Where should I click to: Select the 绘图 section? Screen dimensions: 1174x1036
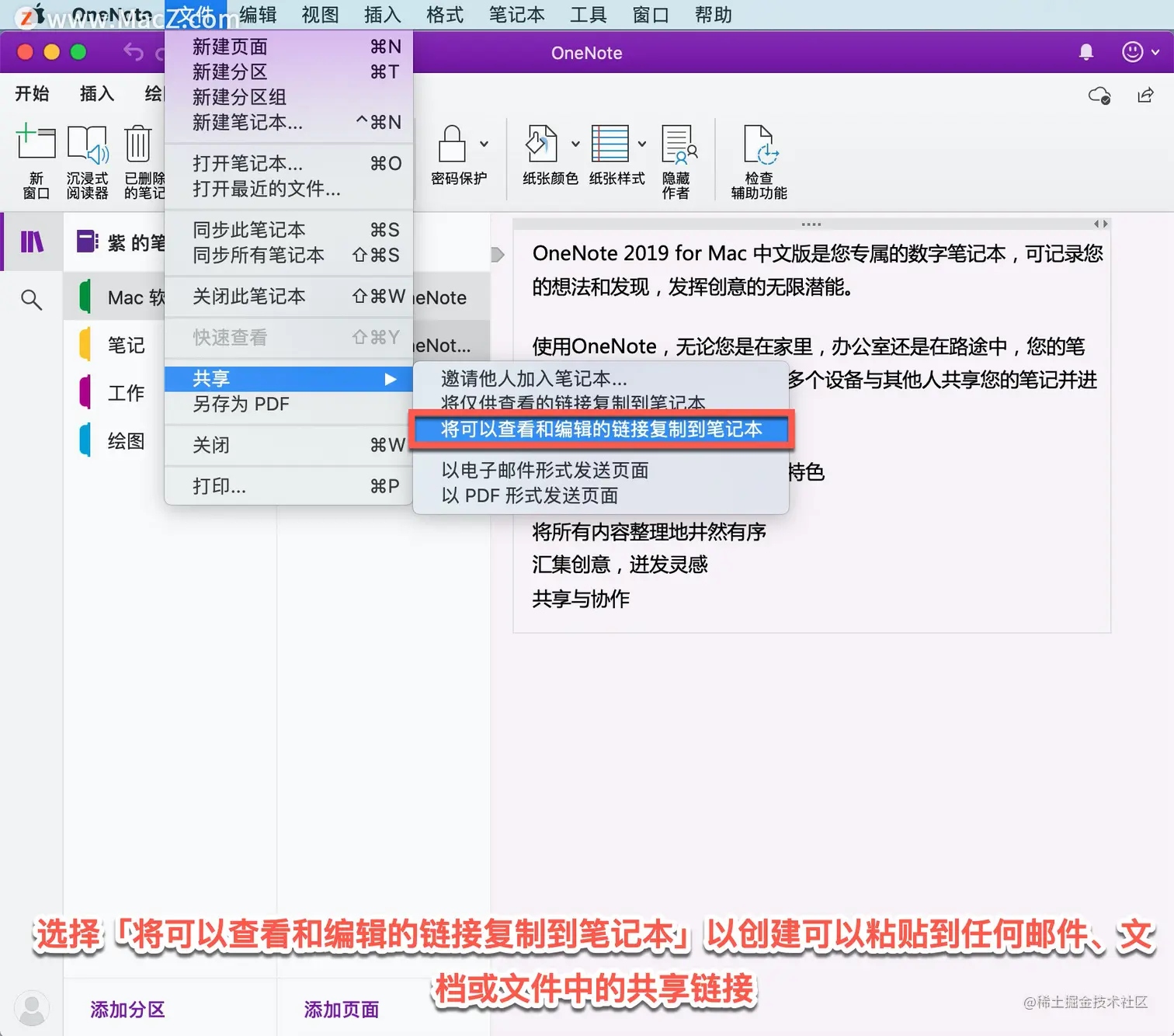point(114,441)
